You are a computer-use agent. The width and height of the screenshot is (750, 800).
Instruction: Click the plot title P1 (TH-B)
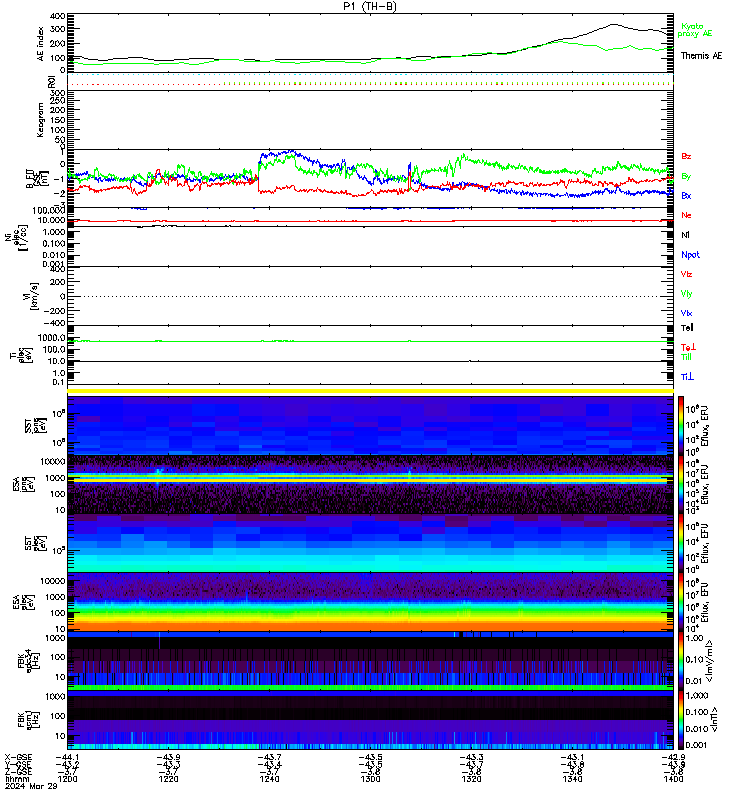[370, 6]
